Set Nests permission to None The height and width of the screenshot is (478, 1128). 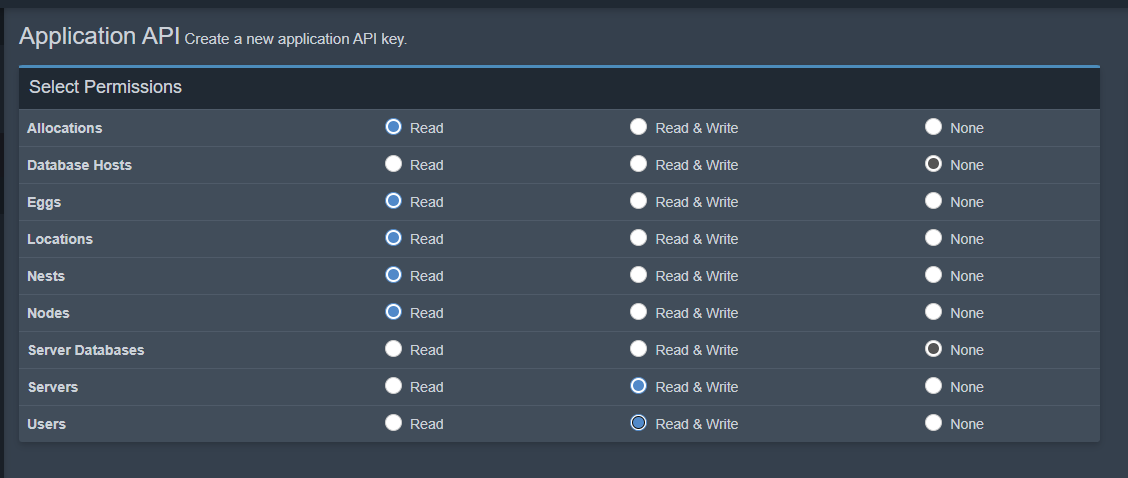pyautogui.click(x=933, y=275)
